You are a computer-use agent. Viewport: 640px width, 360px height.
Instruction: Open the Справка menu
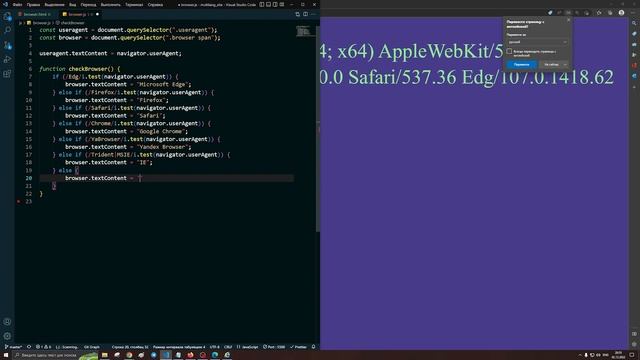[155, 4]
